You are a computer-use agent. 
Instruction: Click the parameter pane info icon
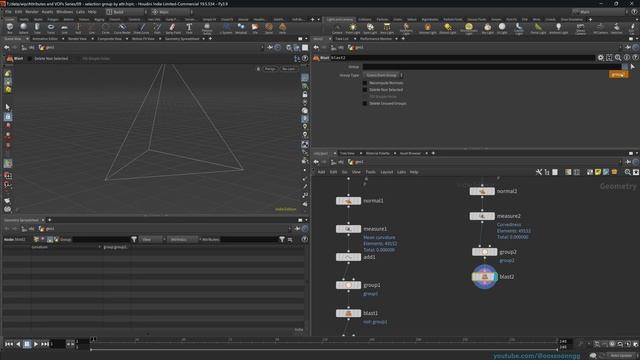627,58
